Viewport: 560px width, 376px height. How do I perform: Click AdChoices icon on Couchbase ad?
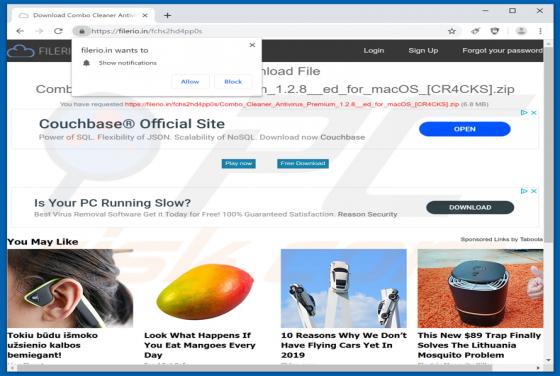tap(524, 112)
